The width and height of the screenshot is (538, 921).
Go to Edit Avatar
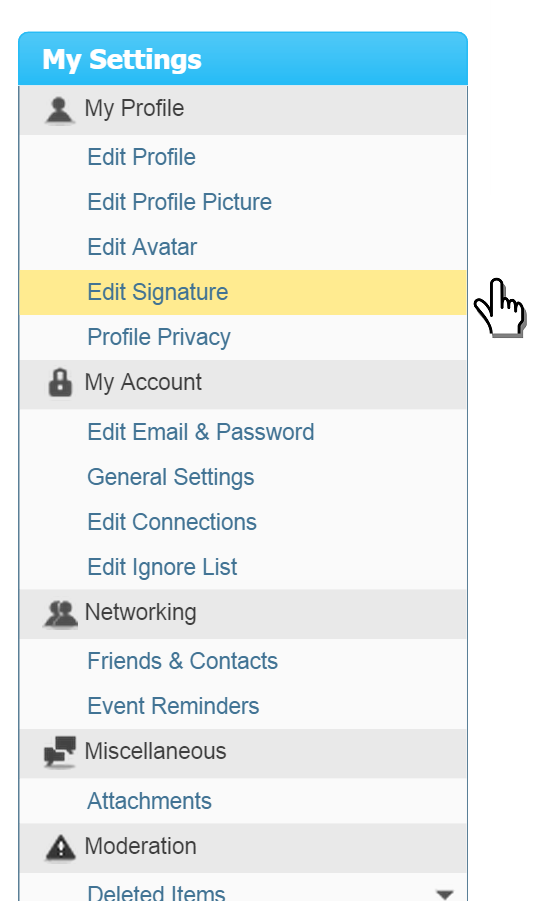coord(142,247)
